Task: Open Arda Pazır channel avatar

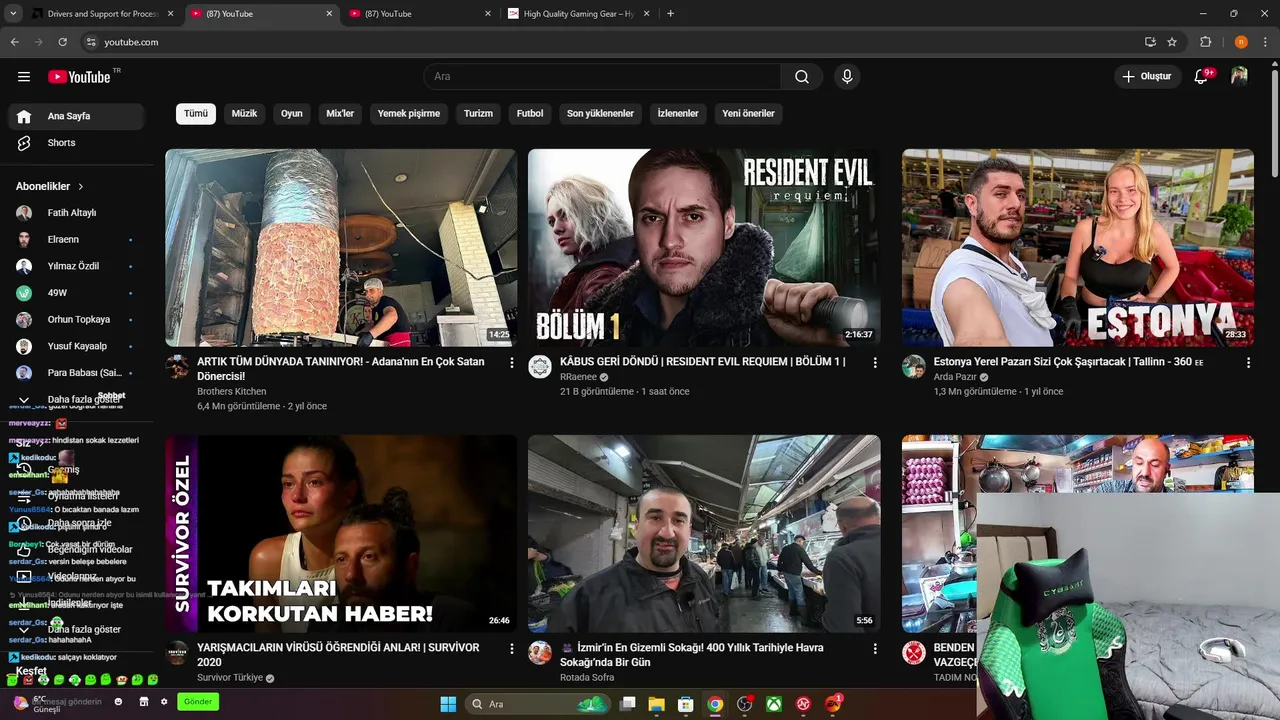Action: [x=914, y=366]
